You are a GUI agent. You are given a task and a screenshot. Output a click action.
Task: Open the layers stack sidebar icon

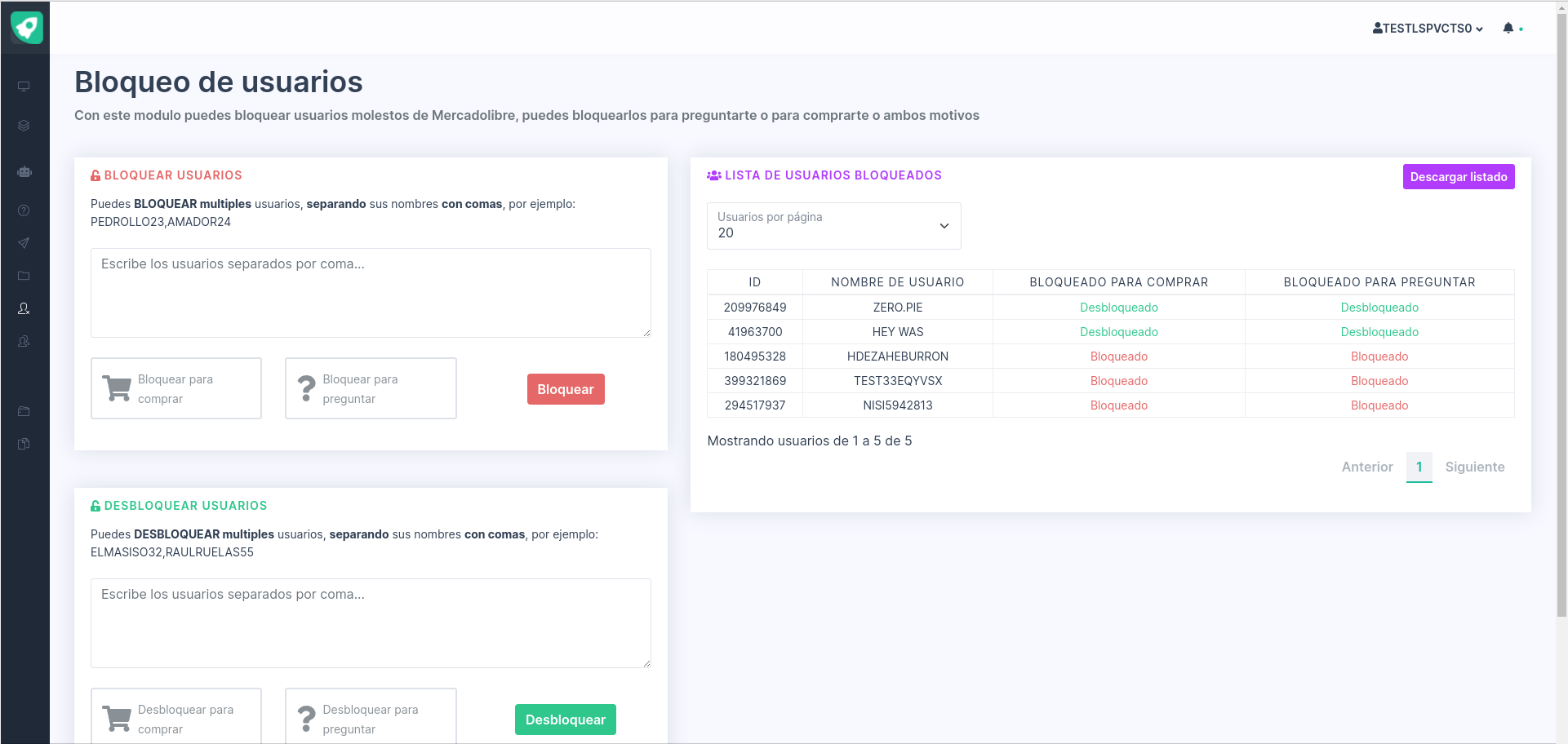pos(24,126)
